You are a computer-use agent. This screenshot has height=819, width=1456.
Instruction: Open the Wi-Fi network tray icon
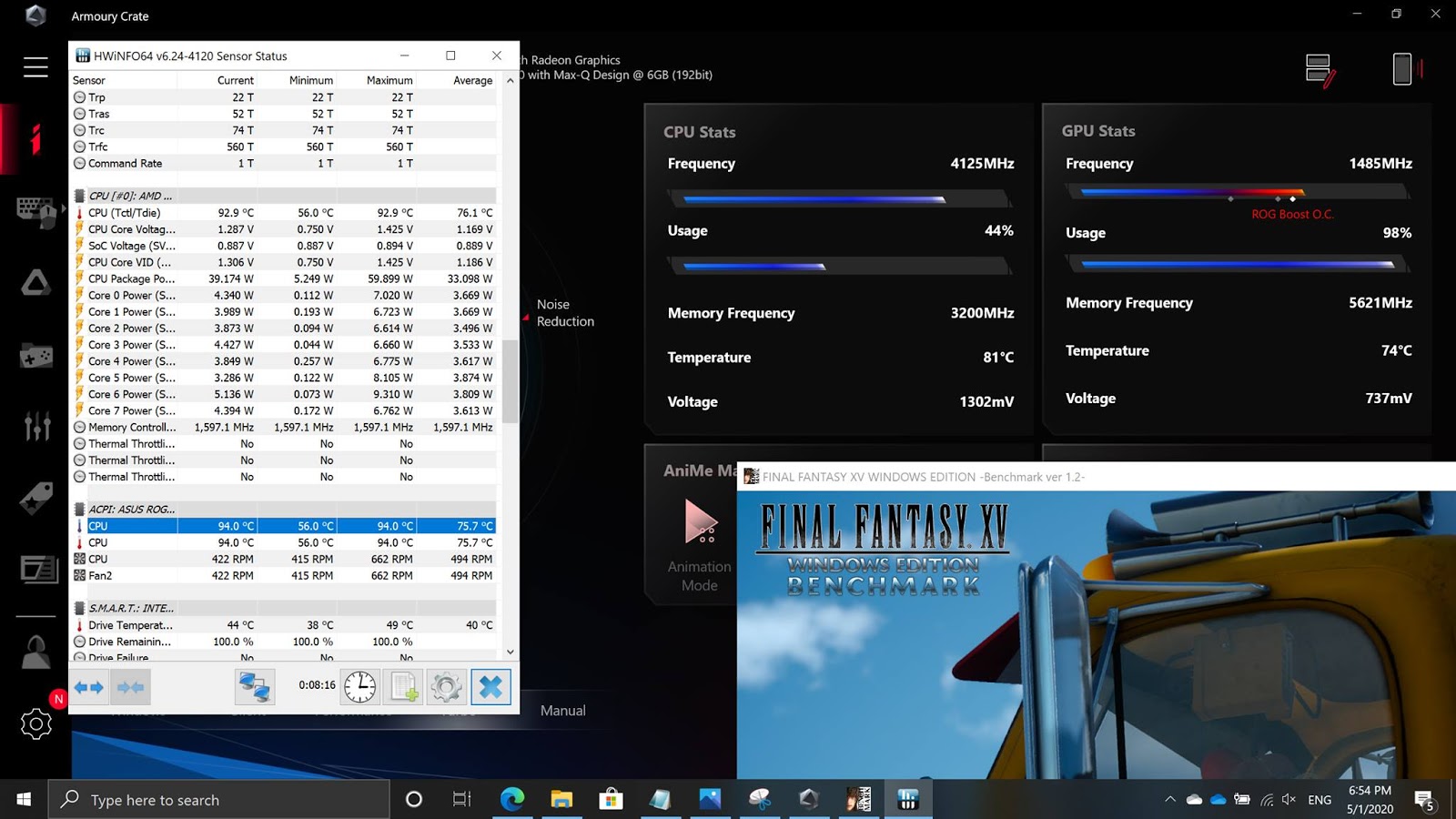(x=1266, y=800)
